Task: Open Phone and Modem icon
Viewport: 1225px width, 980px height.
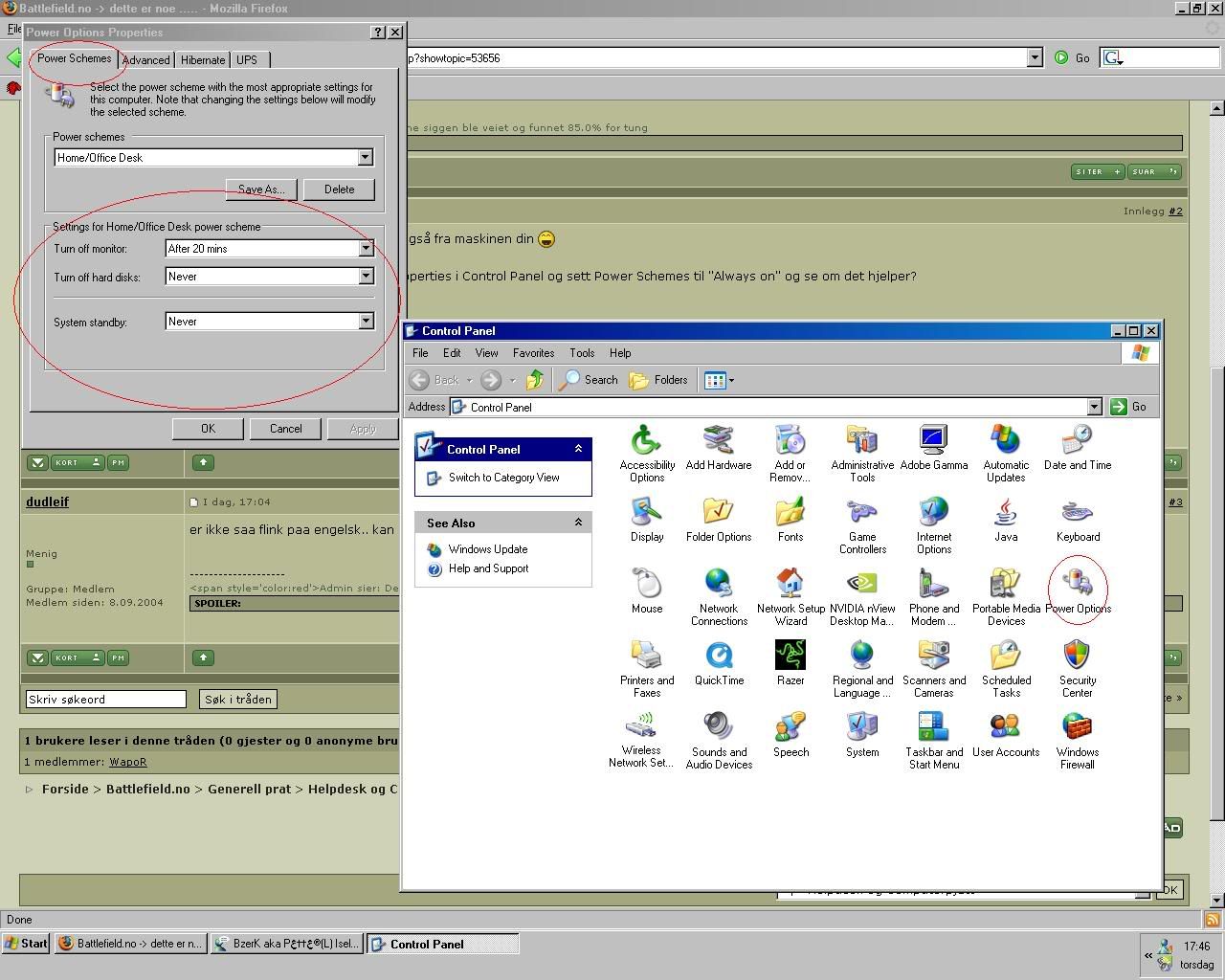Action: (x=934, y=597)
